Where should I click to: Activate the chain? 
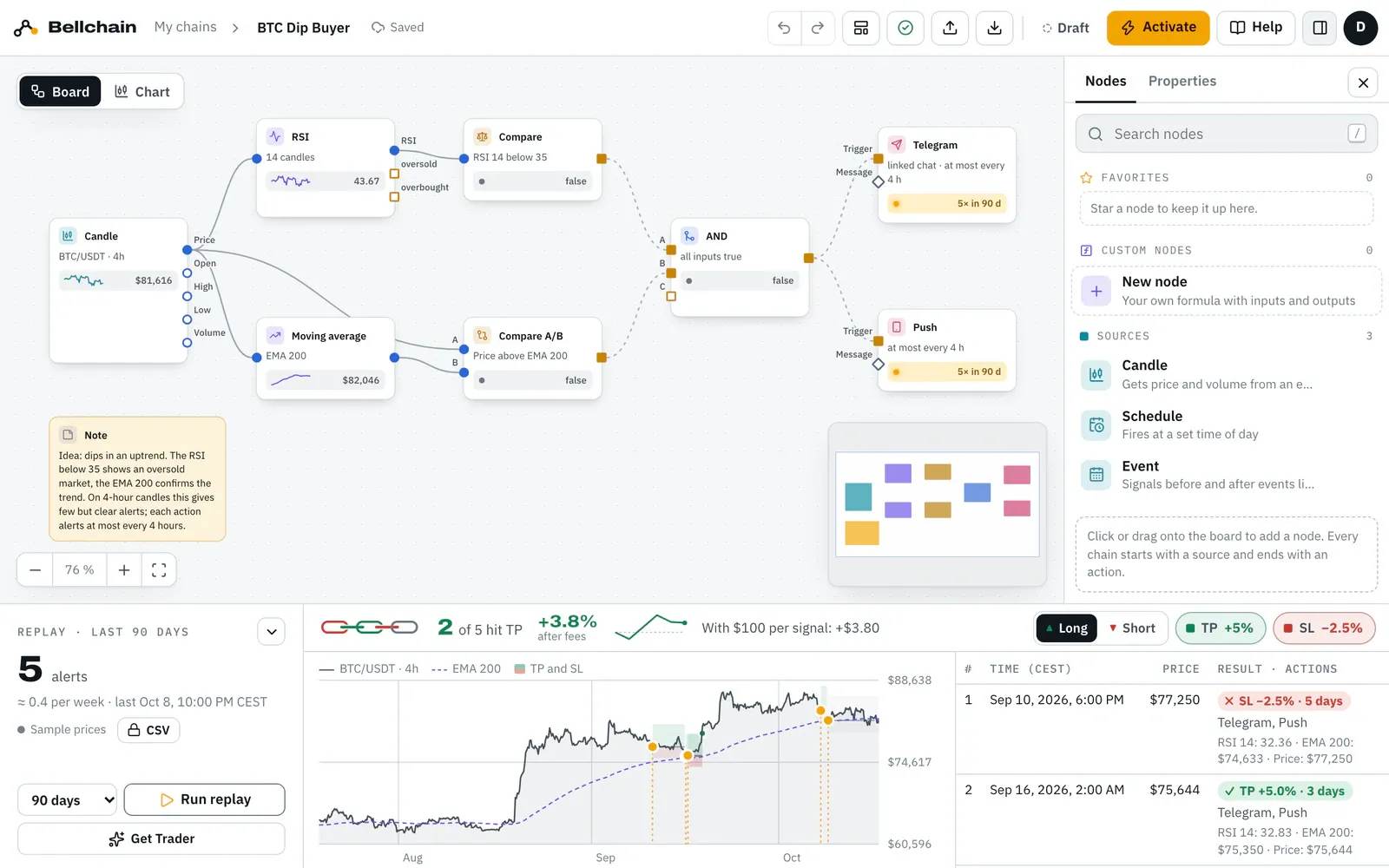[x=1158, y=28]
